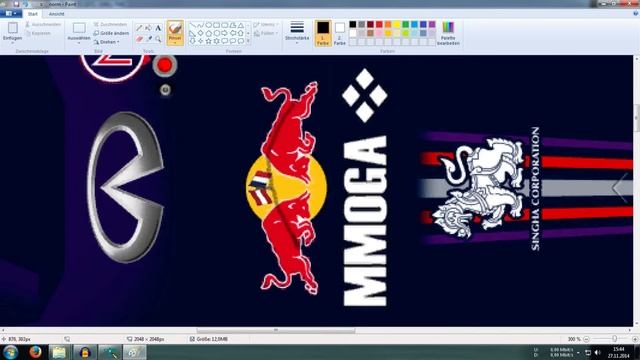Pick the green color swatch
The image size is (640, 360).
pyautogui.click(x=406, y=24)
